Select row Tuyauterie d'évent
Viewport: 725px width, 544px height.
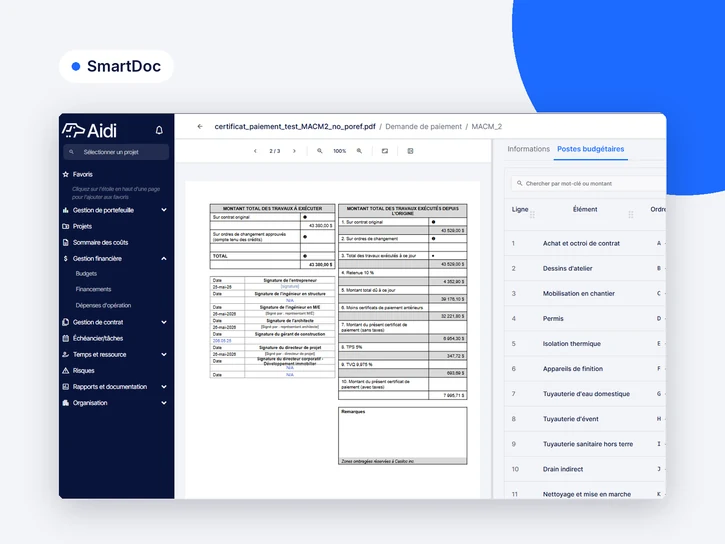[585, 419]
